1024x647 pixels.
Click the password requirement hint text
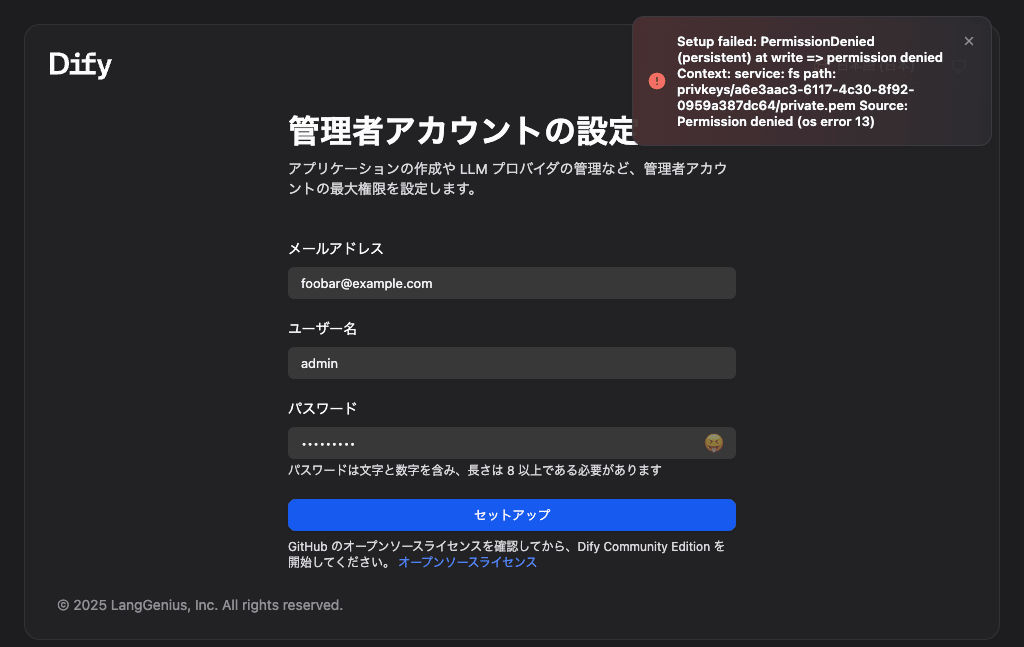(475, 470)
